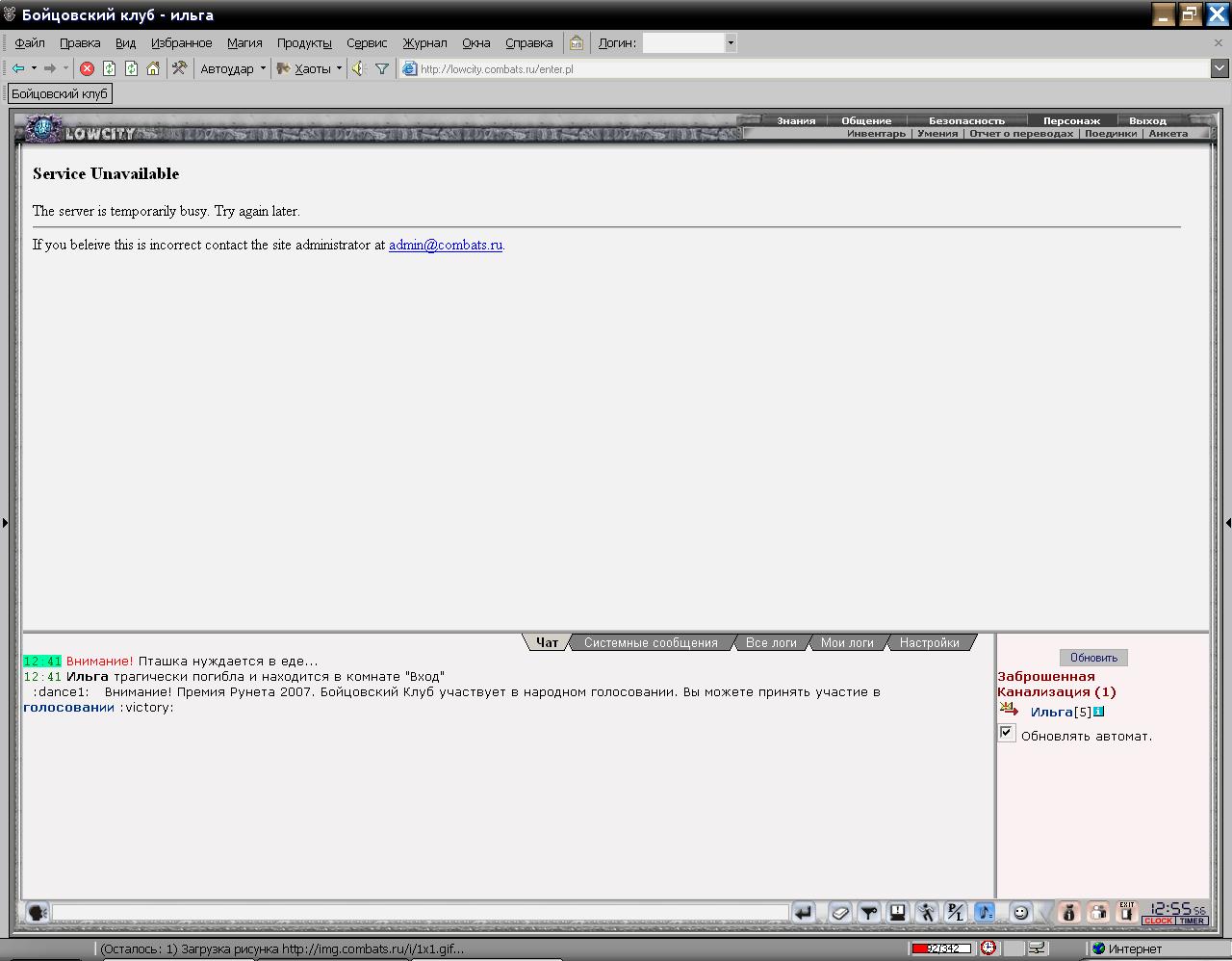Click in the chat message input field
The height and width of the screenshot is (961, 1232).
(420, 912)
